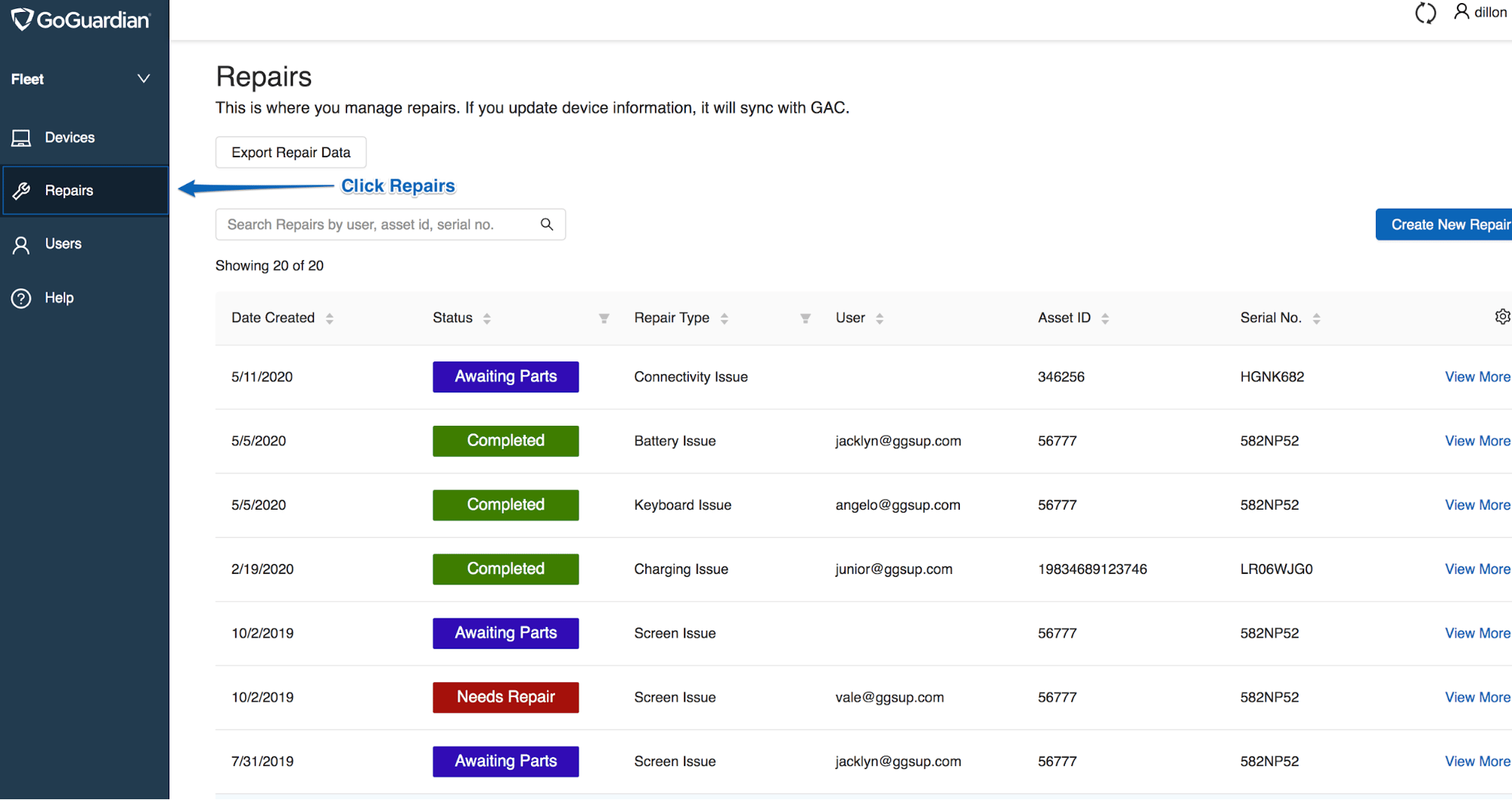Click Completed status of Keyboard Issue row
The image size is (1512, 800).
coord(506,505)
